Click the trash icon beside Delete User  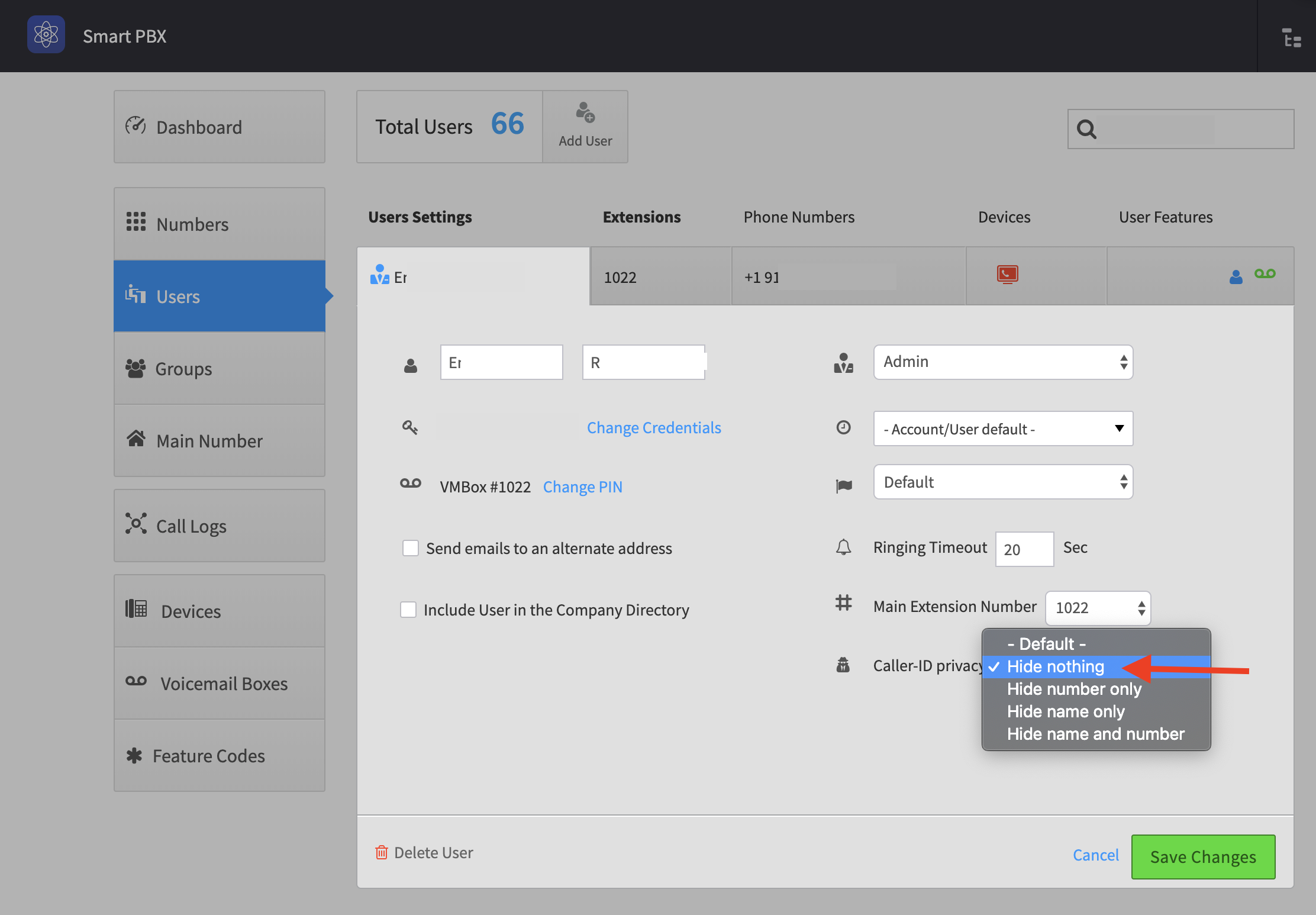(x=382, y=852)
